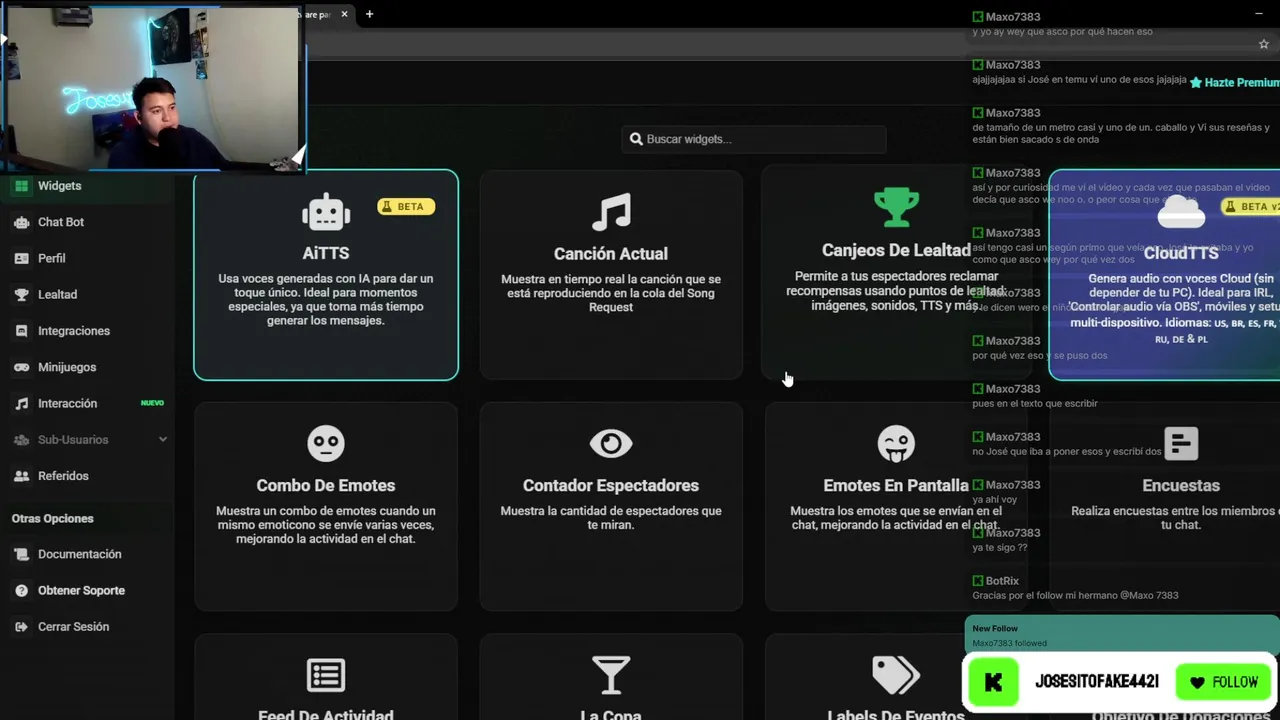Click the Kick logo in follow banner
The image size is (1280, 720).
pos(993,682)
